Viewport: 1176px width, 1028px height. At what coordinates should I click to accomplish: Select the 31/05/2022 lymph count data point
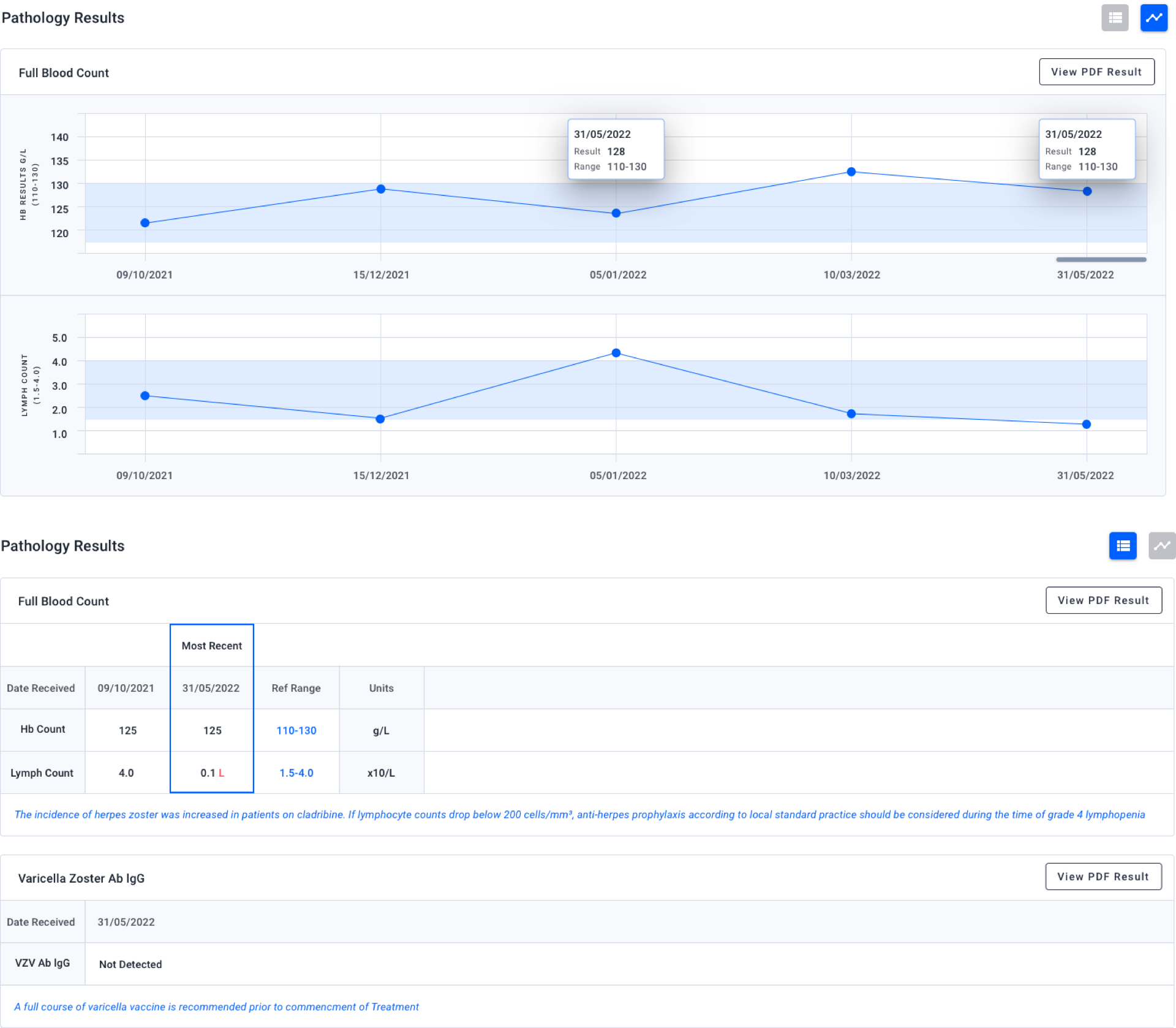tap(1087, 425)
